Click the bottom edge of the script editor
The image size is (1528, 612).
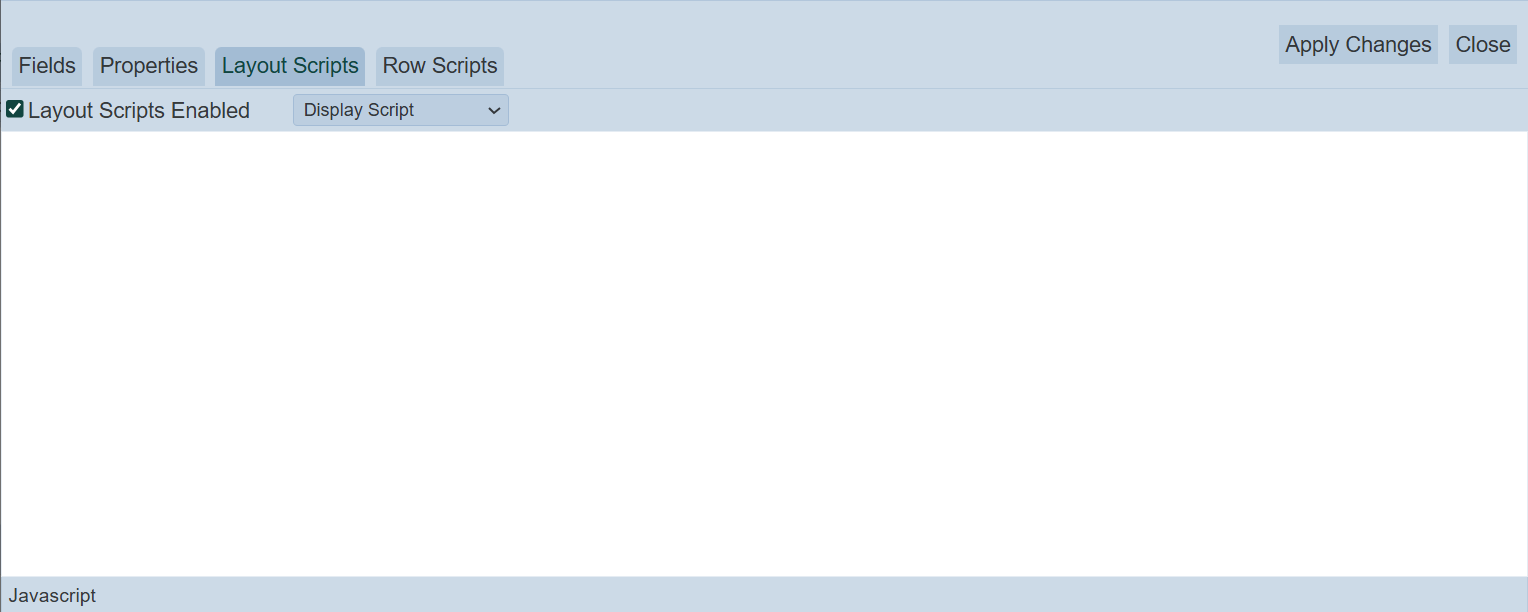764,570
